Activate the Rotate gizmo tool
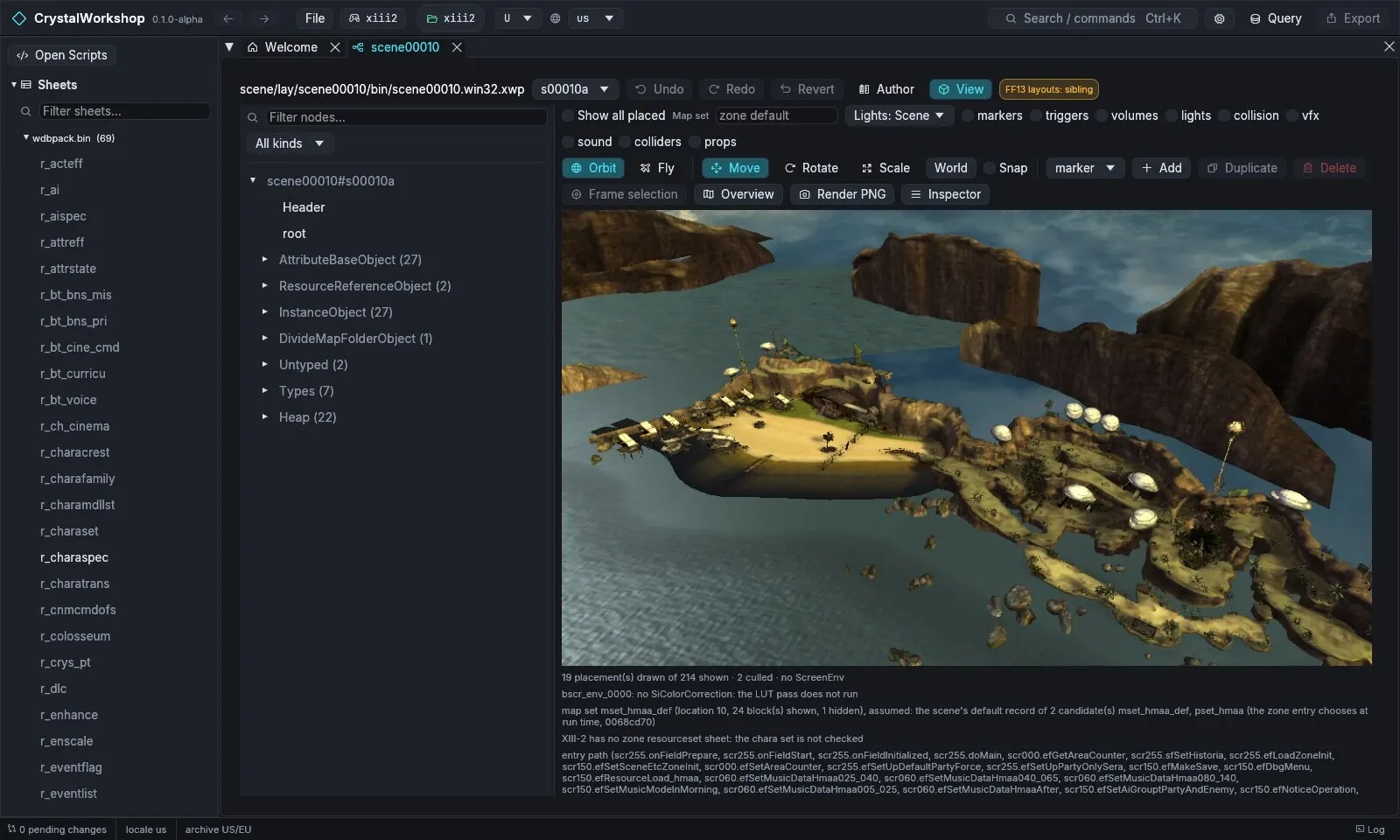This screenshot has width=1400, height=840. [811, 168]
